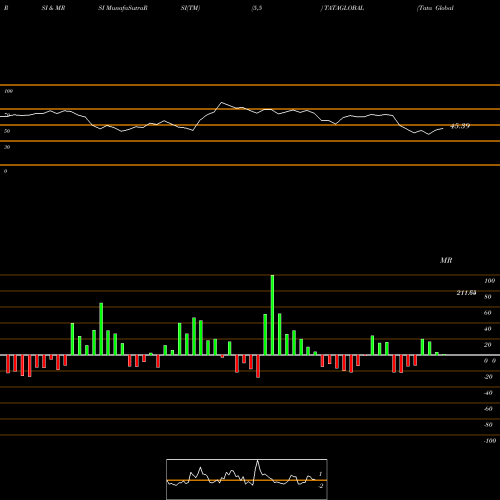Viewport: 500px width, 500px height.
Task: Click the 'SI MunafaSutraR' header text
Action: pyautogui.click(x=123, y=8)
